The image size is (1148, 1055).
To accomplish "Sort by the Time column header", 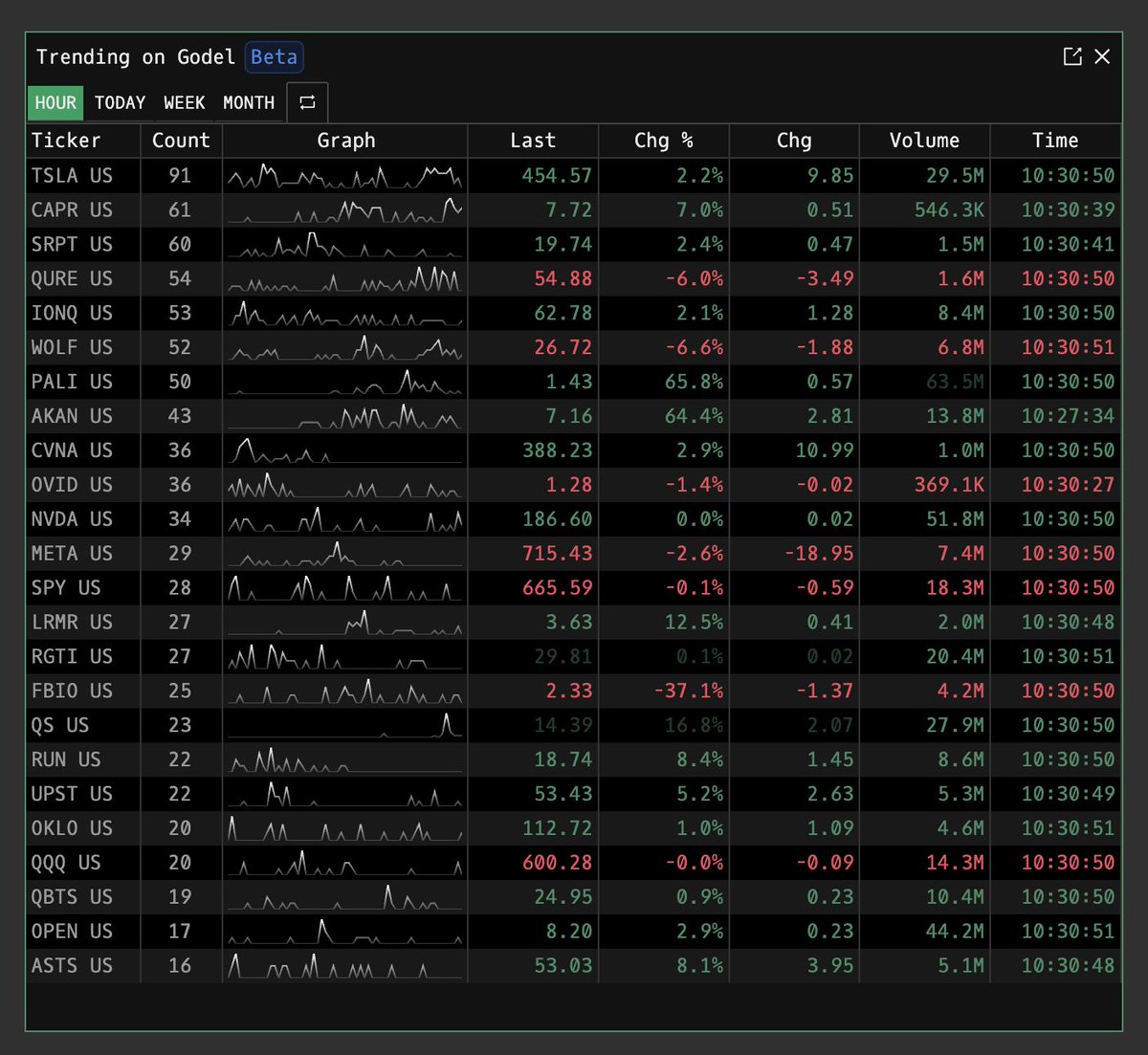I will (x=1055, y=141).
